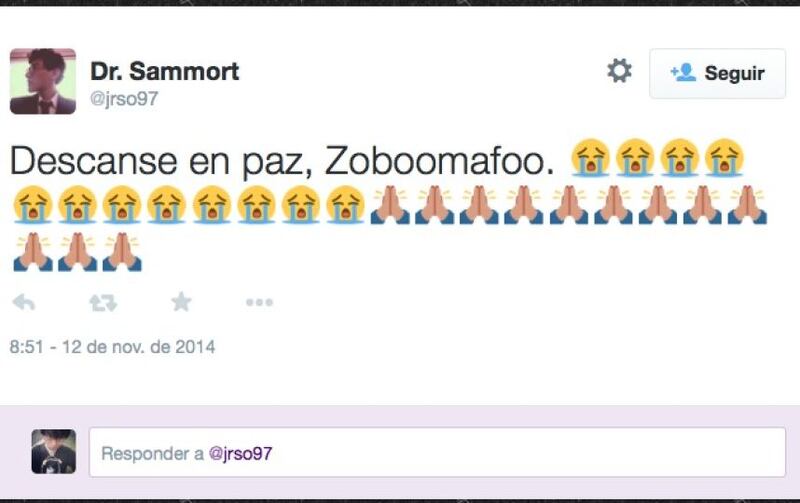
Task: Open Dr. Sammort's profile picture
Action: [43, 81]
